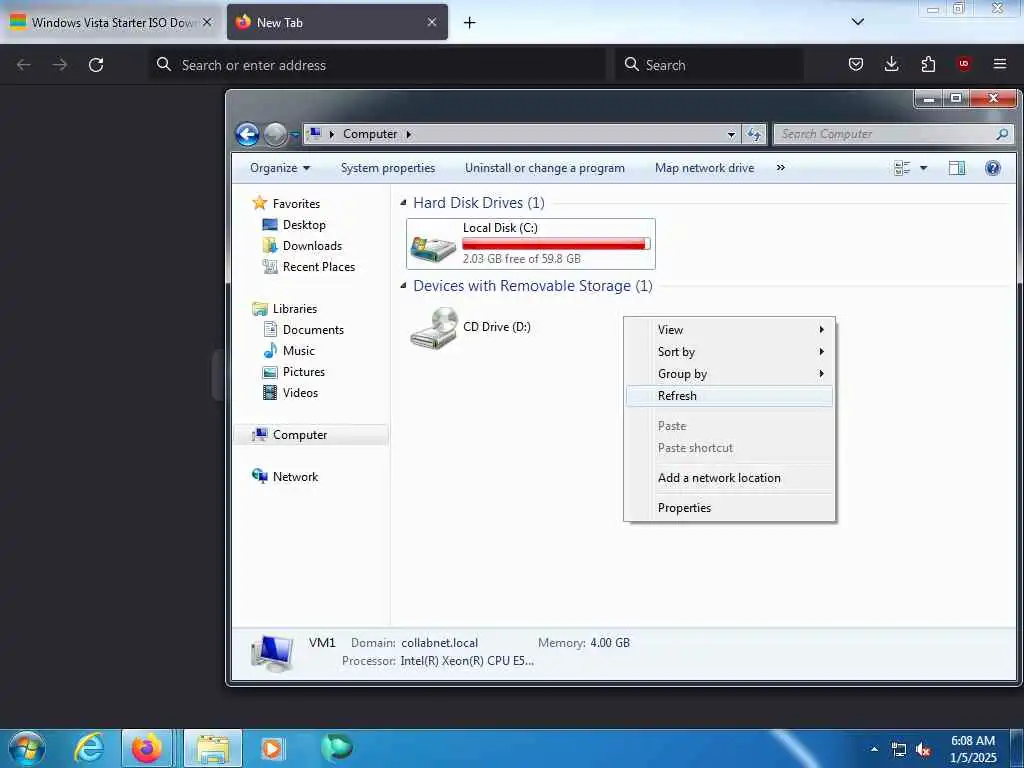This screenshot has width=1024, height=768.
Task: Click the Explorer Forward arrow button
Action: [275, 135]
